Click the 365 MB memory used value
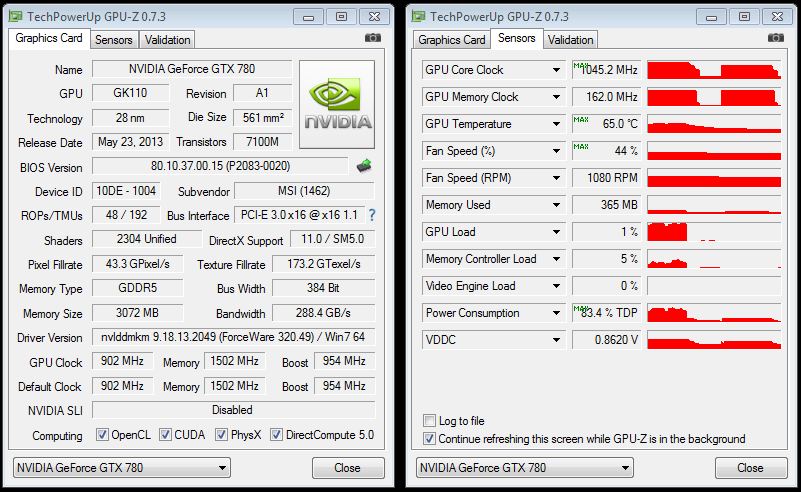 tap(606, 205)
